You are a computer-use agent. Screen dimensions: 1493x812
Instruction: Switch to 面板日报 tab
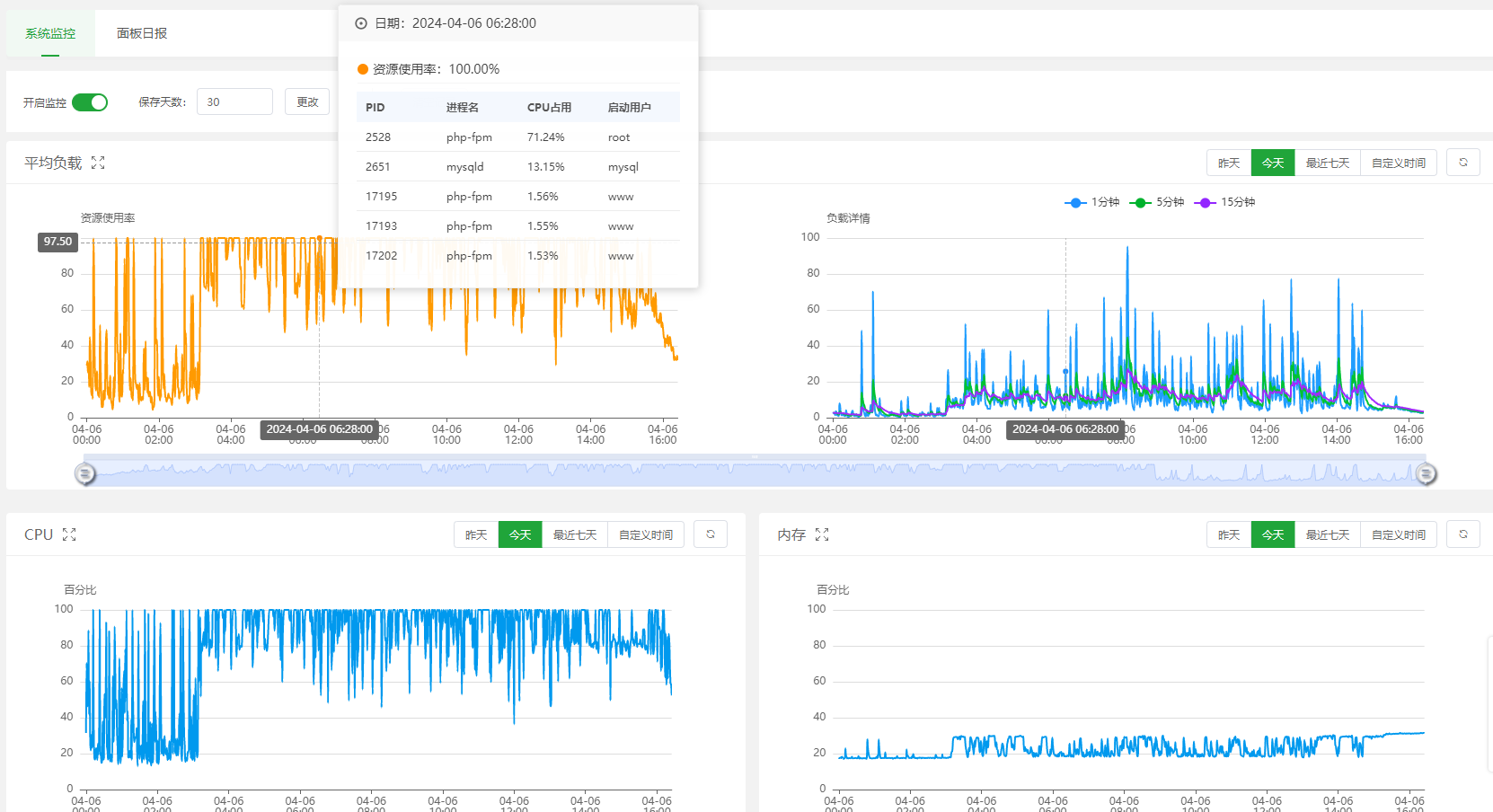click(x=142, y=33)
